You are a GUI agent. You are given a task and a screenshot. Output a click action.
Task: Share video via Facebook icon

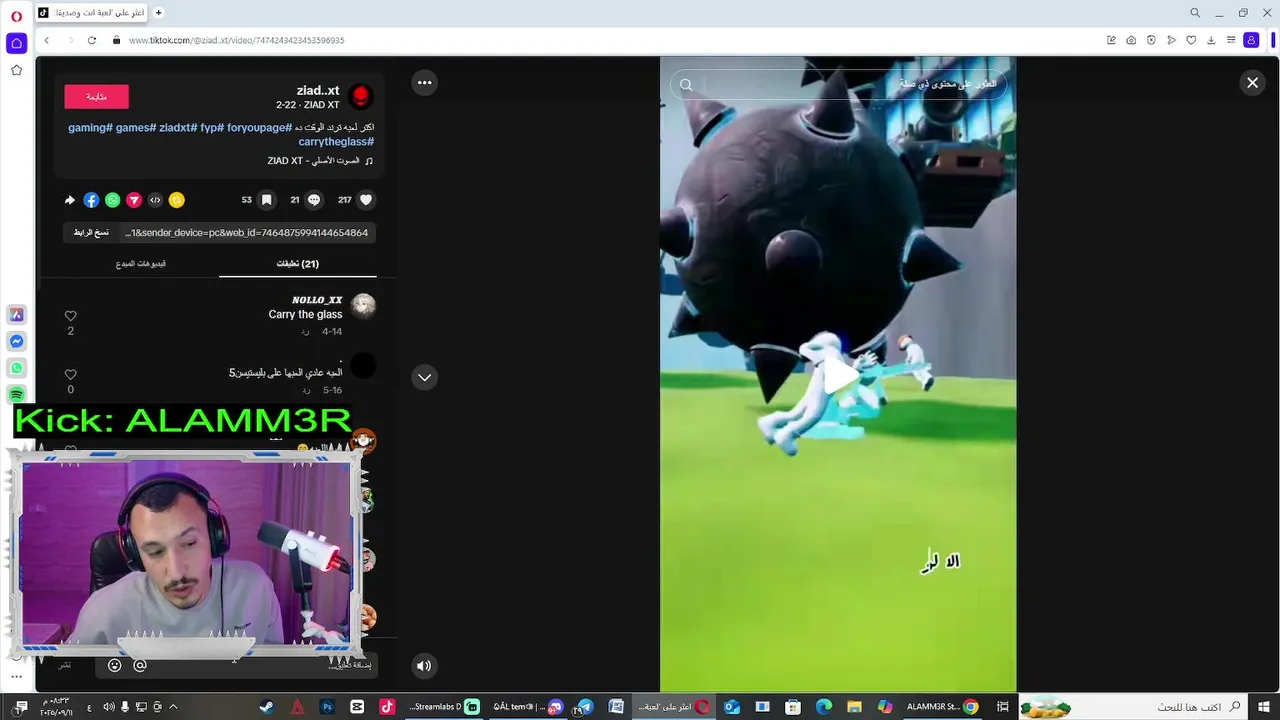91,200
